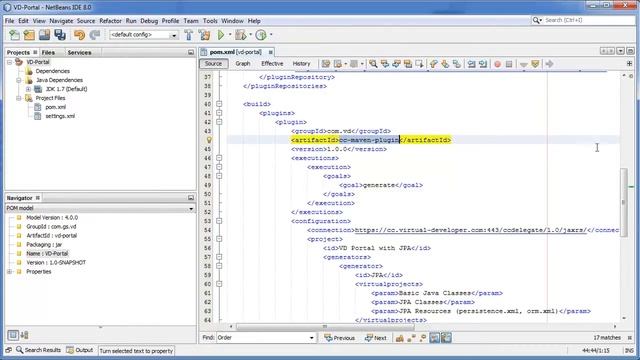The height and width of the screenshot is (360, 640).
Task: Click the horizontal editor scrollbar thumb
Action: [325, 327]
